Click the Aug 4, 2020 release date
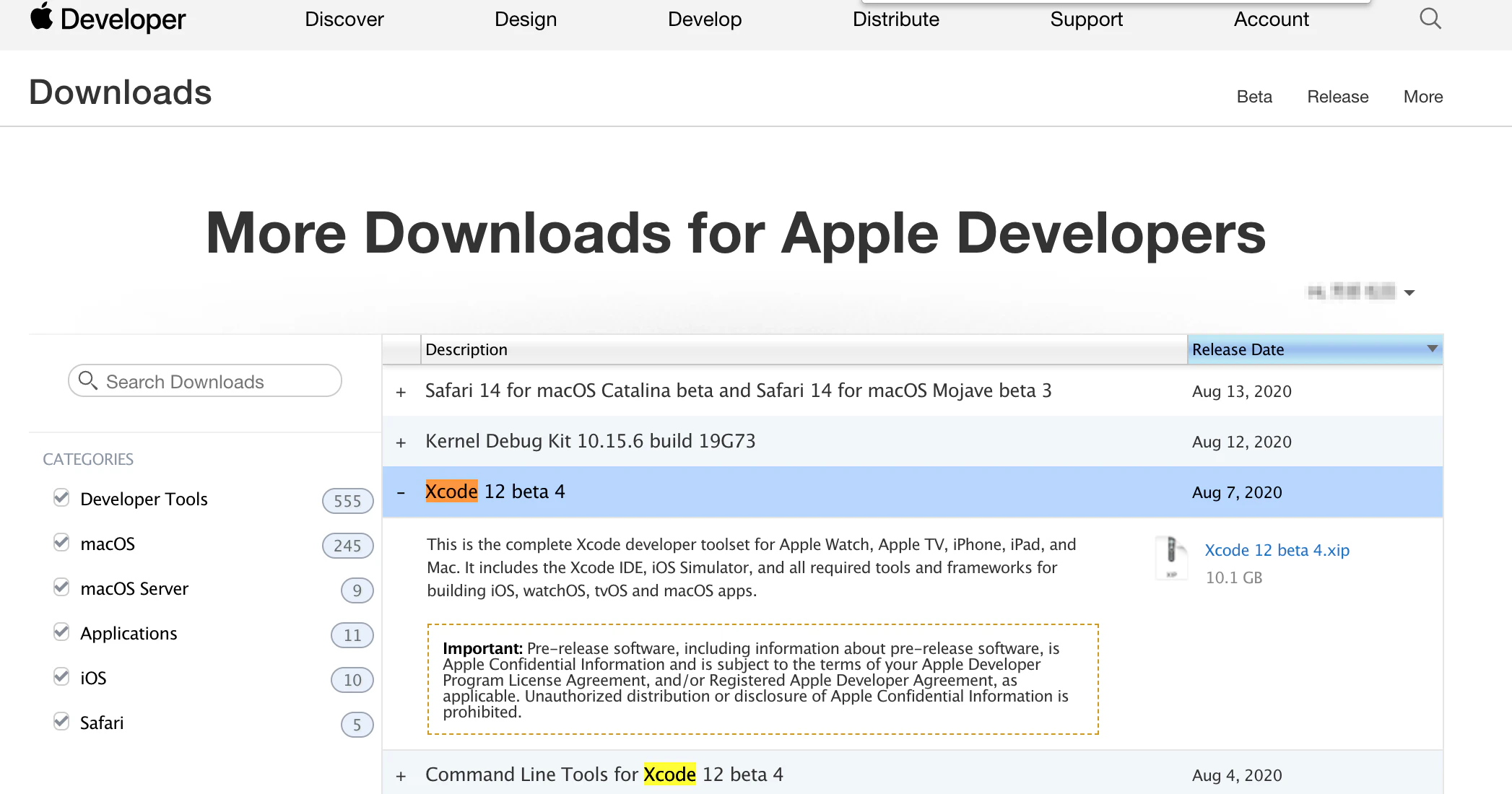Viewport: 1512px width, 794px height. tap(1237, 775)
